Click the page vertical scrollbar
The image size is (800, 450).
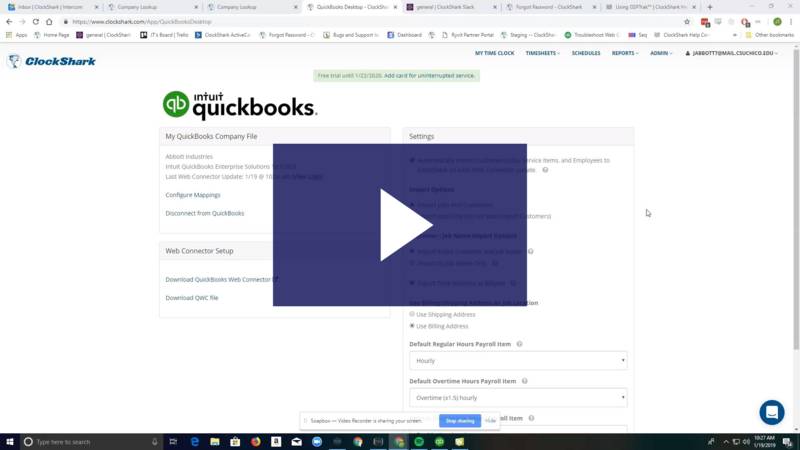(x=796, y=199)
